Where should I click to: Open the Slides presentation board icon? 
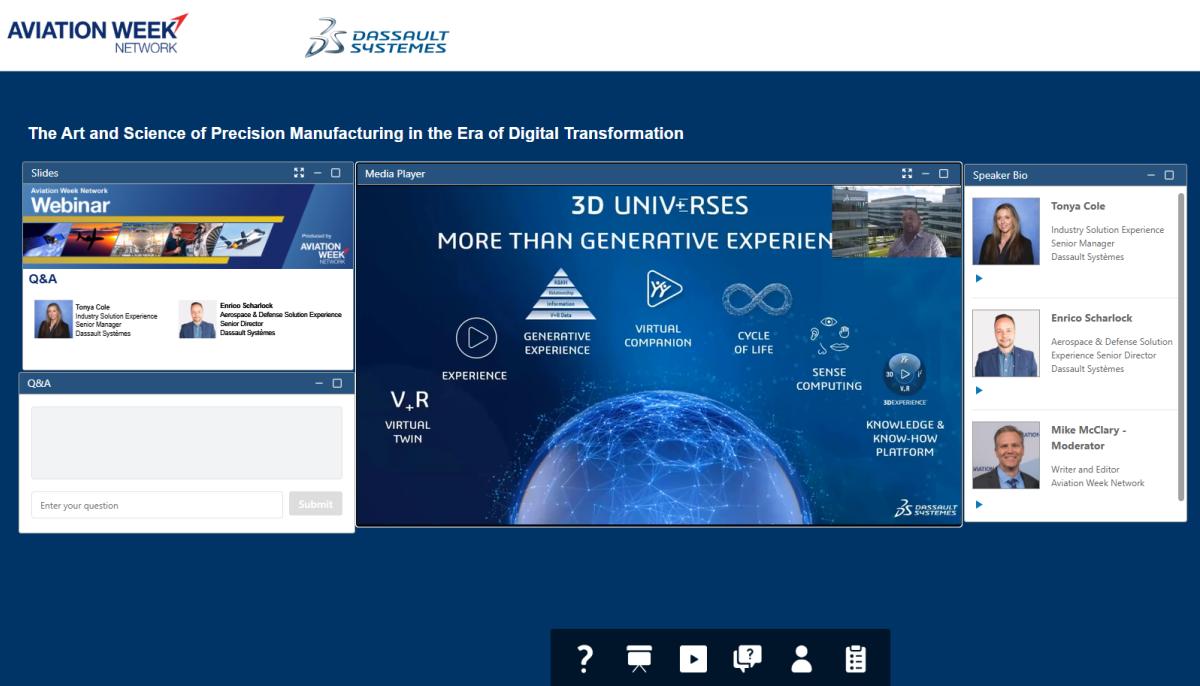tap(639, 658)
